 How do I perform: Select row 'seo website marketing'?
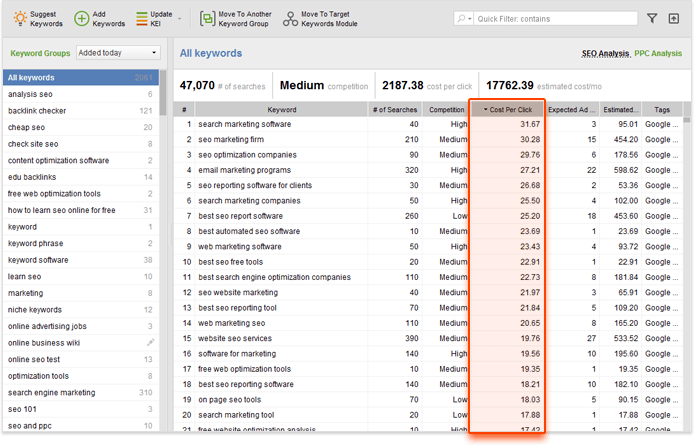[428, 292]
